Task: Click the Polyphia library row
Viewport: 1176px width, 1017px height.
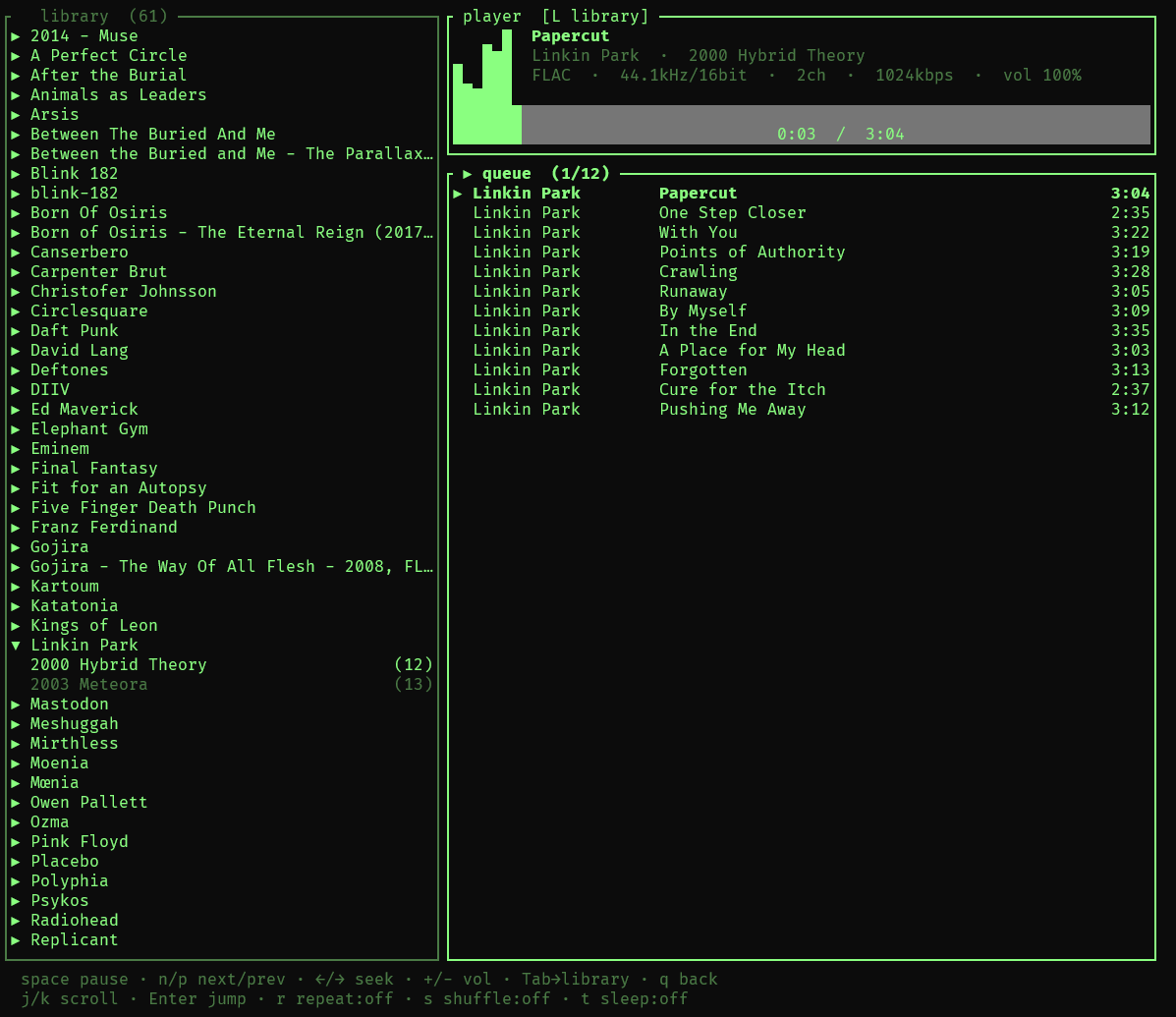Action: [x=222, y=881]
